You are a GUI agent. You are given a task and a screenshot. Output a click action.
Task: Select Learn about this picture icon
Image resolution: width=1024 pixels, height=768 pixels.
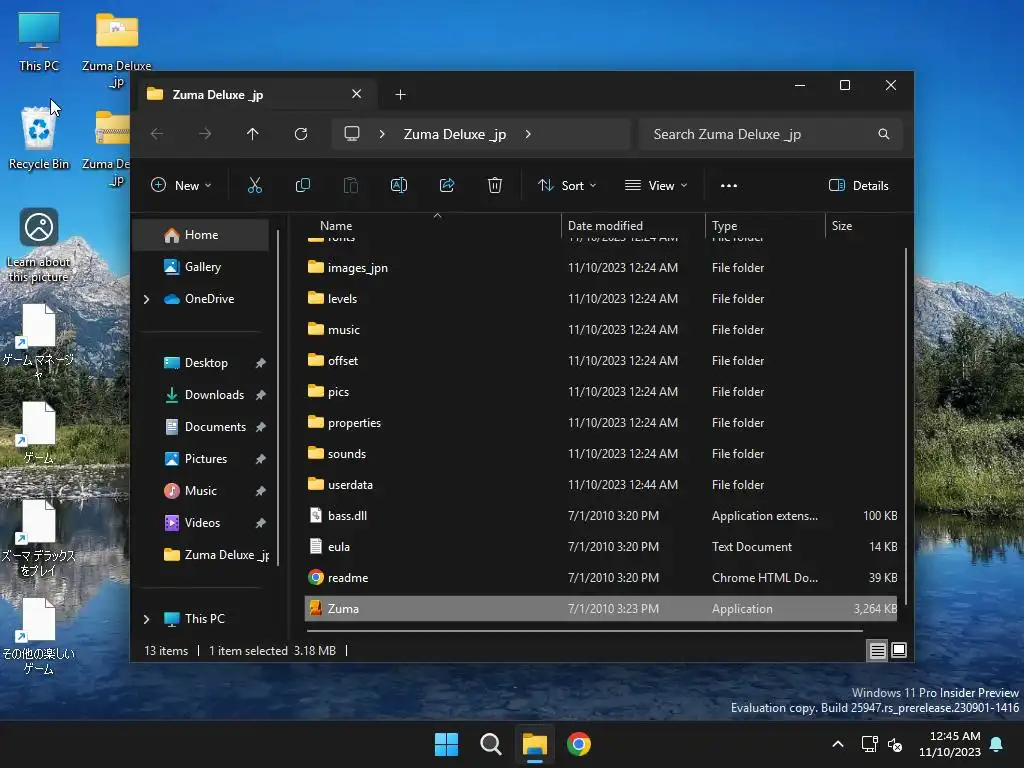click(39, 245)
